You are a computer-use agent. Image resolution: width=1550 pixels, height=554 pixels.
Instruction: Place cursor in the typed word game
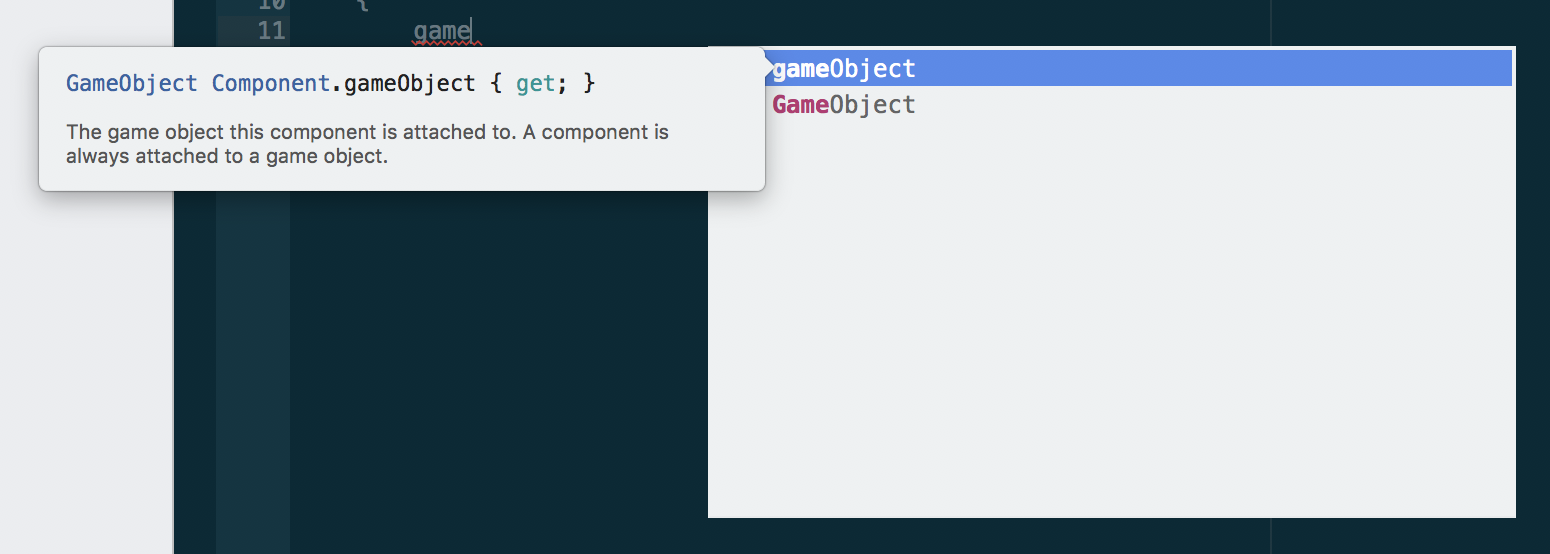[x=442, y=31]
